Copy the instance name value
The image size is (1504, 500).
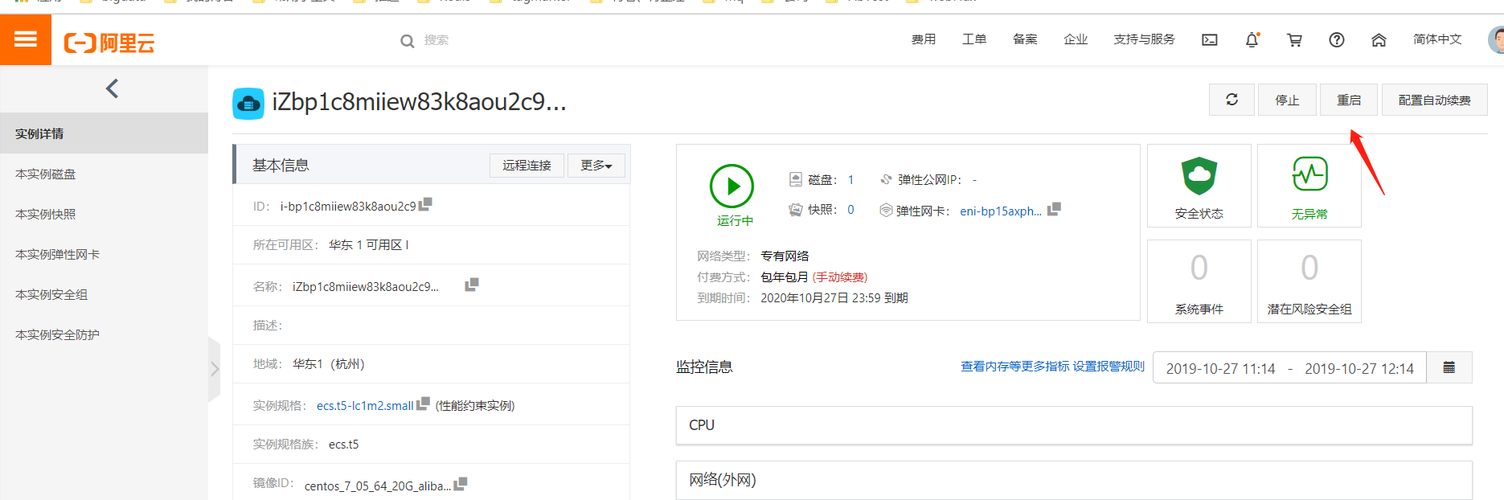(x=472, y=285)
